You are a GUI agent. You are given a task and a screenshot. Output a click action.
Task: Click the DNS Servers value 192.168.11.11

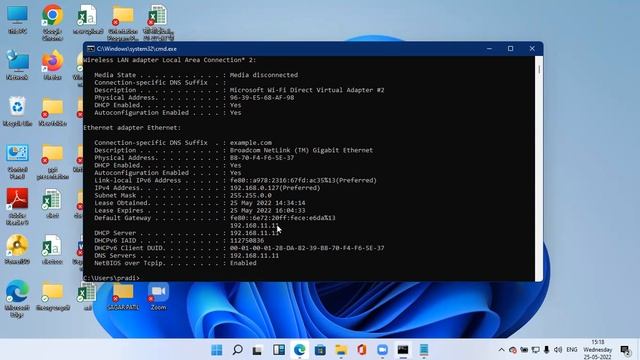click(x=254, y=256)
